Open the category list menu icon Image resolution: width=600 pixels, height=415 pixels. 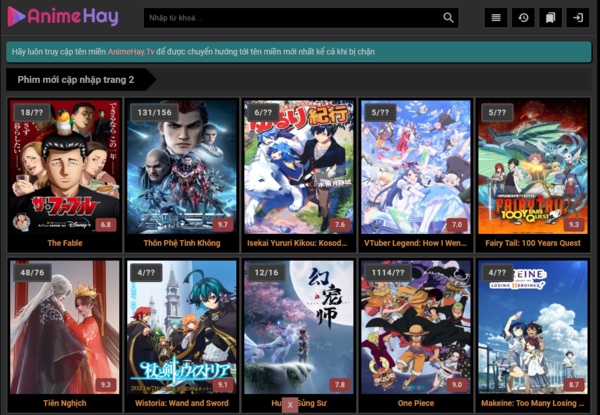pyautogui.click(x=496, y=18)
